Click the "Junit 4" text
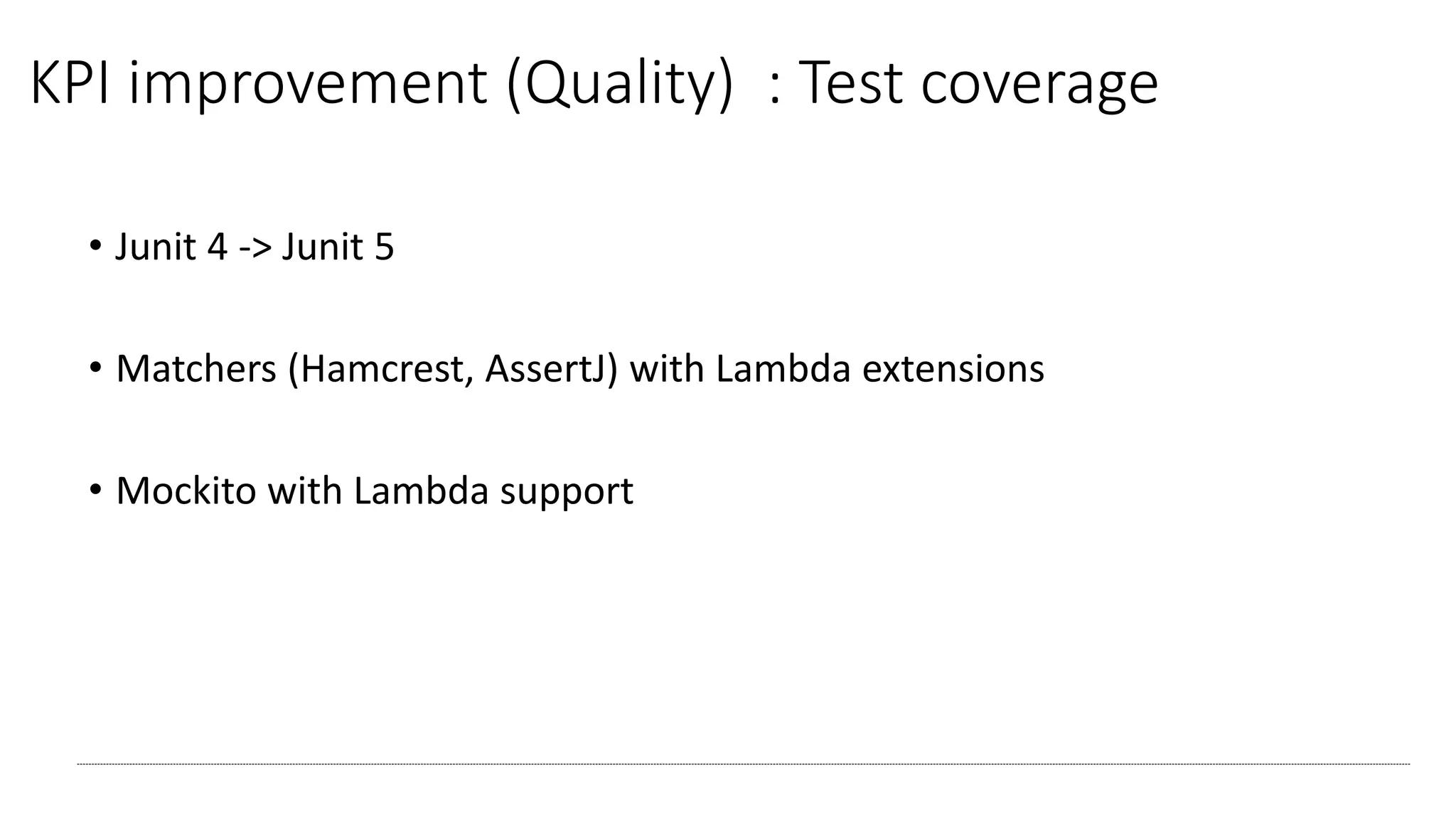1456x819 pixels. 171,247
